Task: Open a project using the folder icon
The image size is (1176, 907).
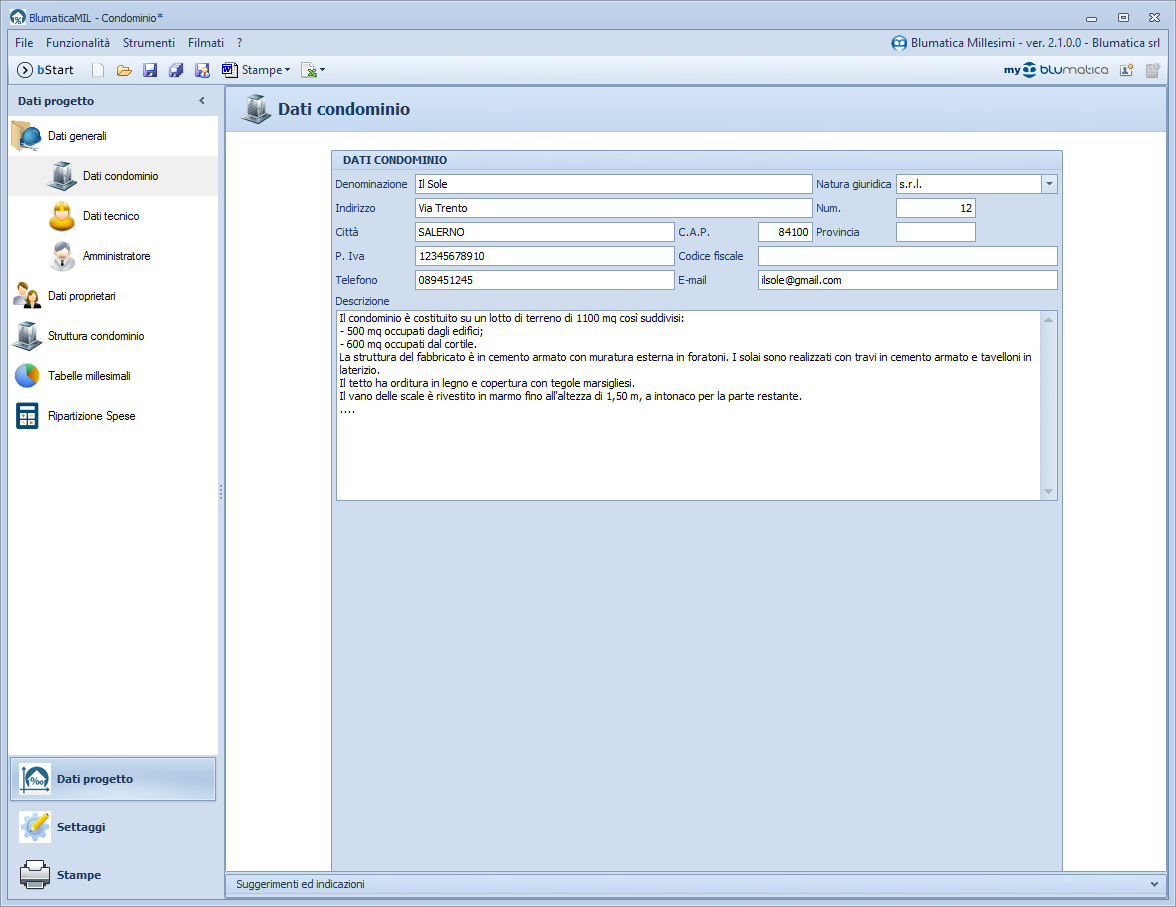Action: (x=124, y=70)
